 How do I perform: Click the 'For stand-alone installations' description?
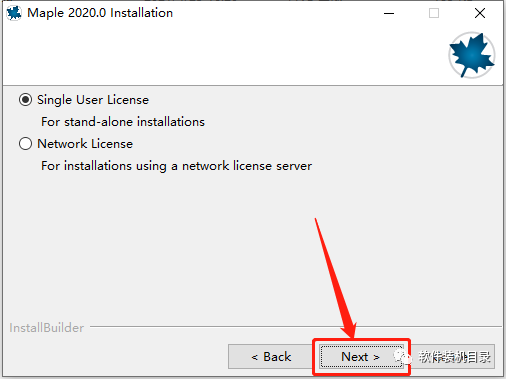pyautogui.click(x=123, y=122)
